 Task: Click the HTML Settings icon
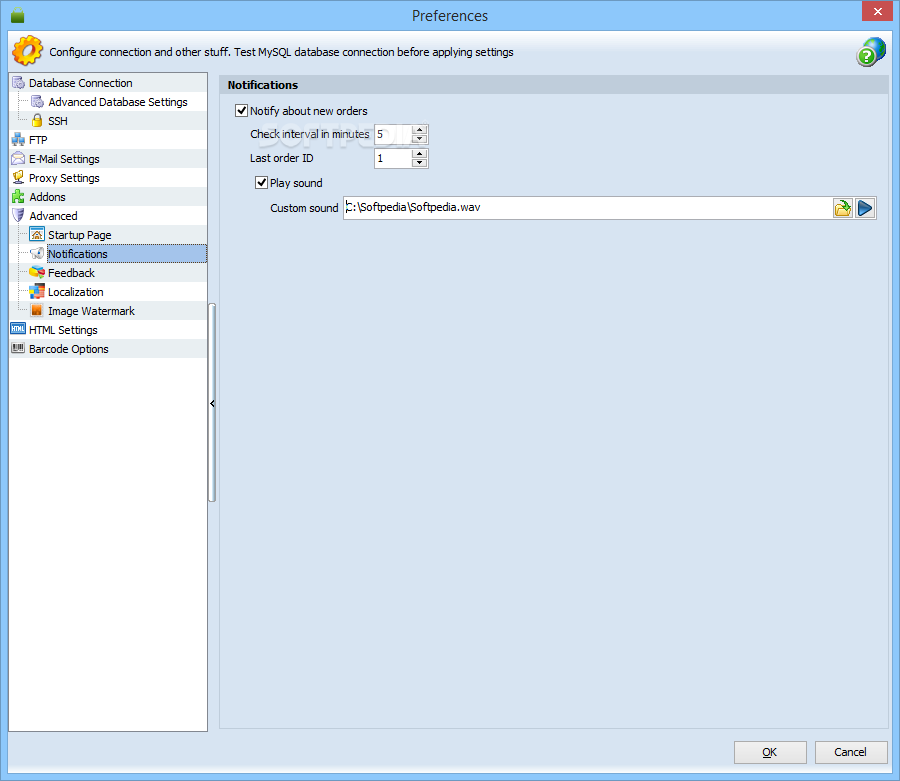[18, 329]
